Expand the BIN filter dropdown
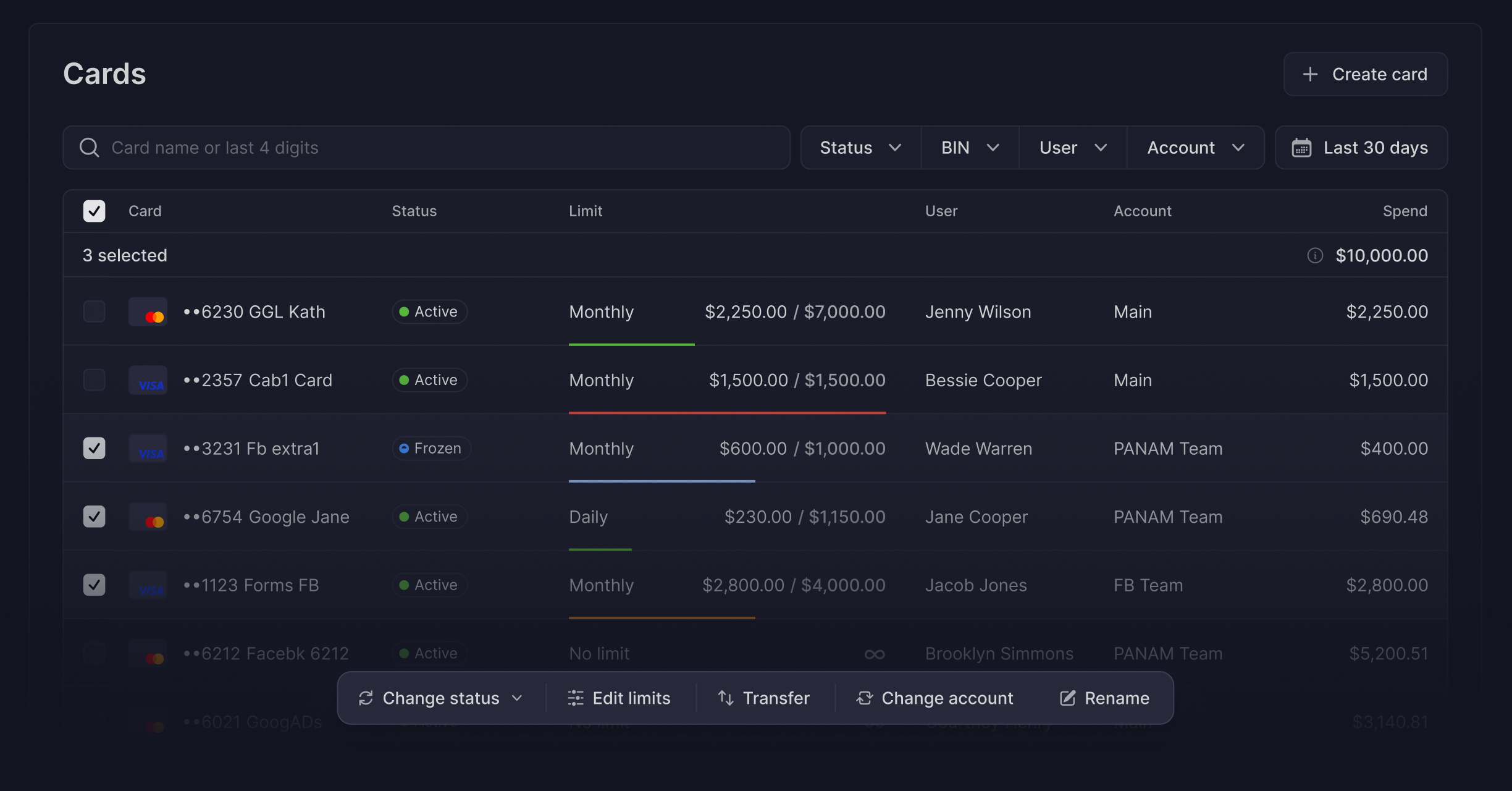 (970, 148)
